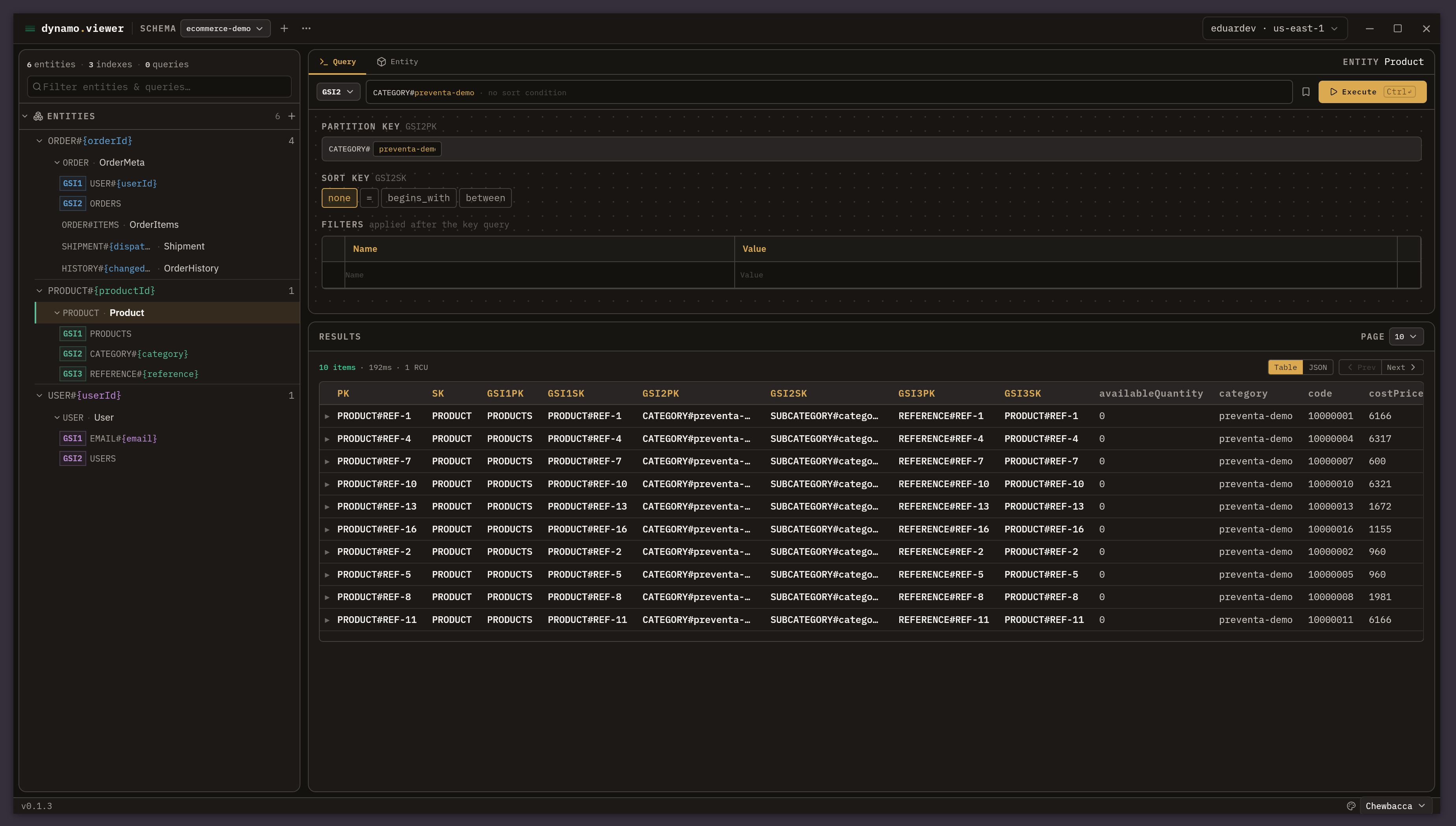Expand row PRODUCT#REF-2 with its triangle
The height and width of the screenshot is (826, 1456).
coord(328,552)
